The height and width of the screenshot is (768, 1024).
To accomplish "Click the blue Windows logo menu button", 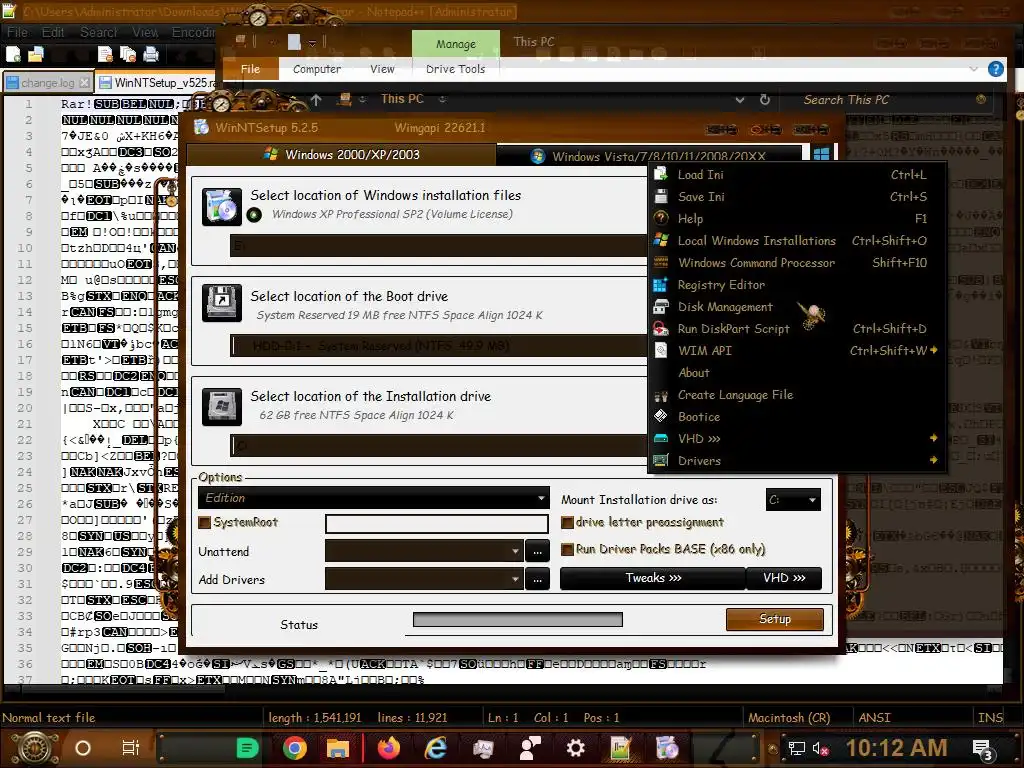I will point(821,153).
